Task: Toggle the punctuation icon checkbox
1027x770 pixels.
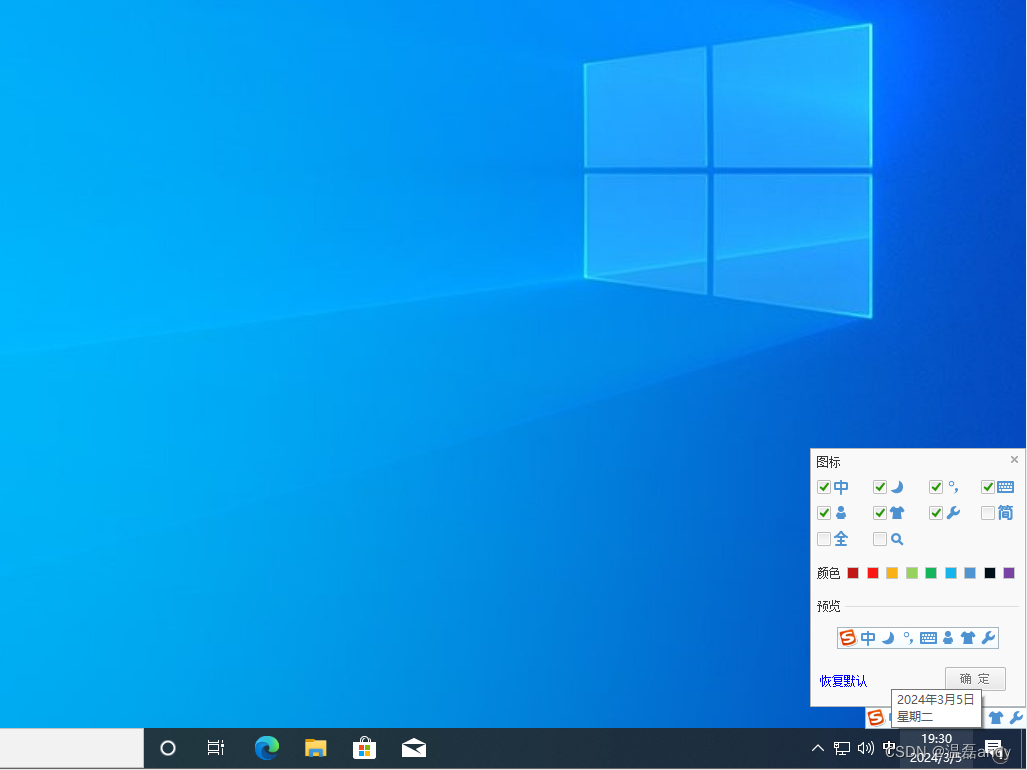Action: click(x=935, y=487)
